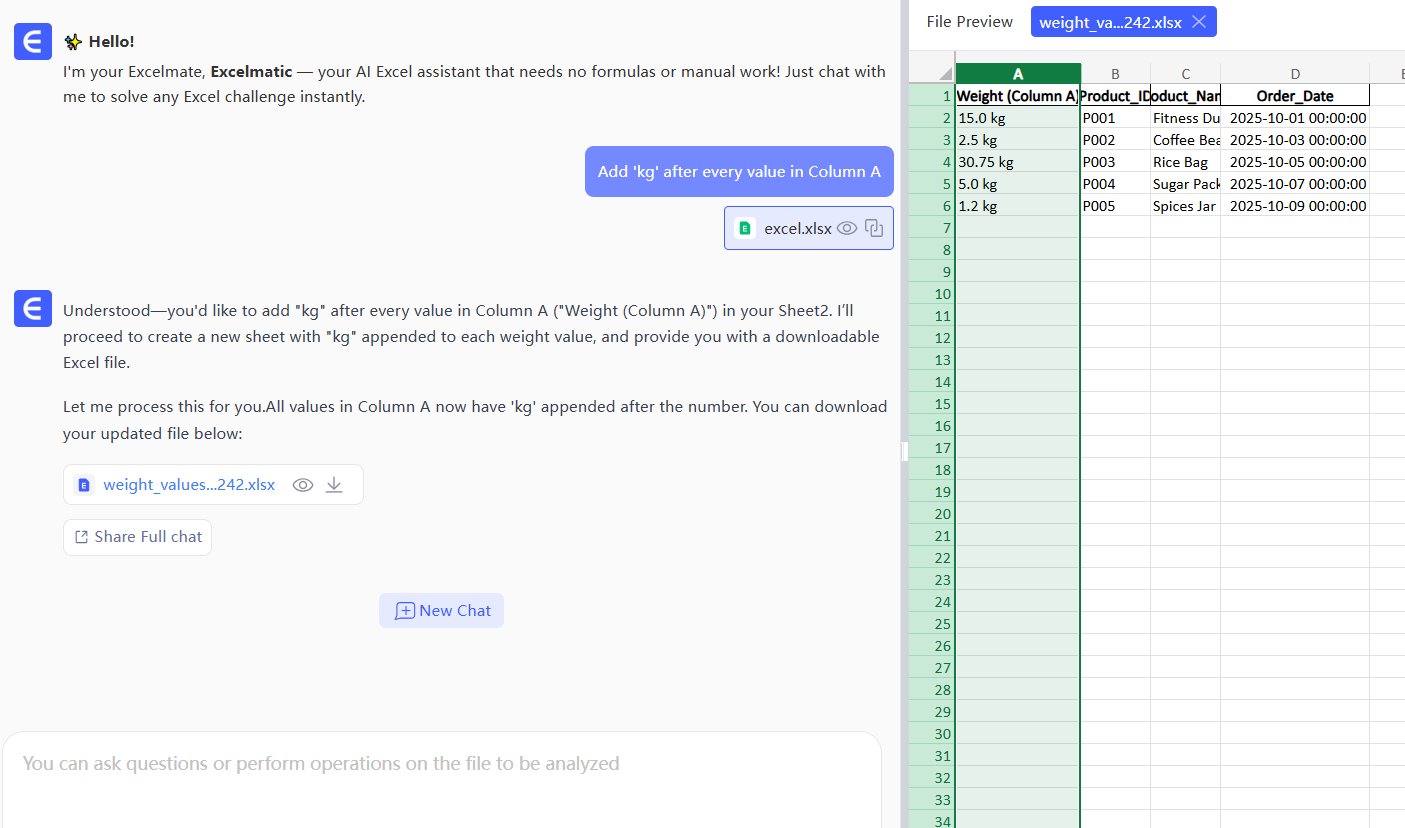Open the weight_values...242.xlsx file link
The width and height of the screenshot is (1405, 828).
189,485
